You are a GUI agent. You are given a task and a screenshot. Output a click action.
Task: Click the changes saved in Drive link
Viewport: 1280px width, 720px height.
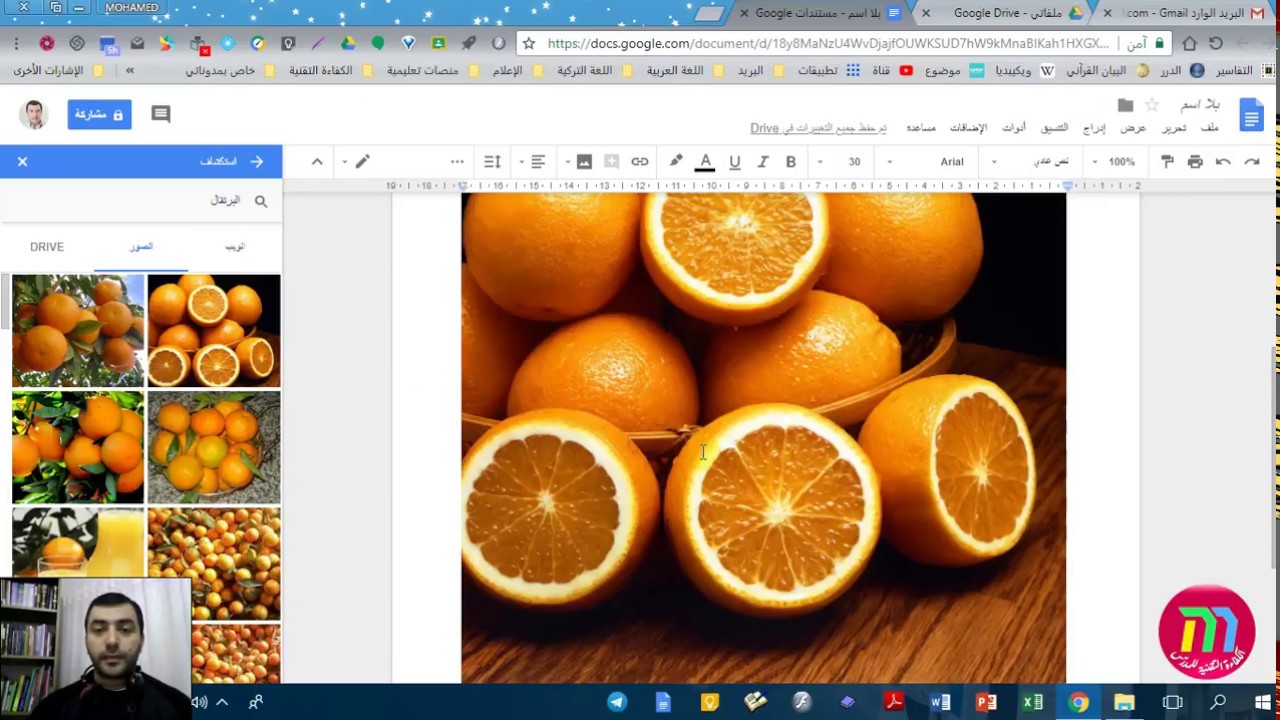[818, 128]
